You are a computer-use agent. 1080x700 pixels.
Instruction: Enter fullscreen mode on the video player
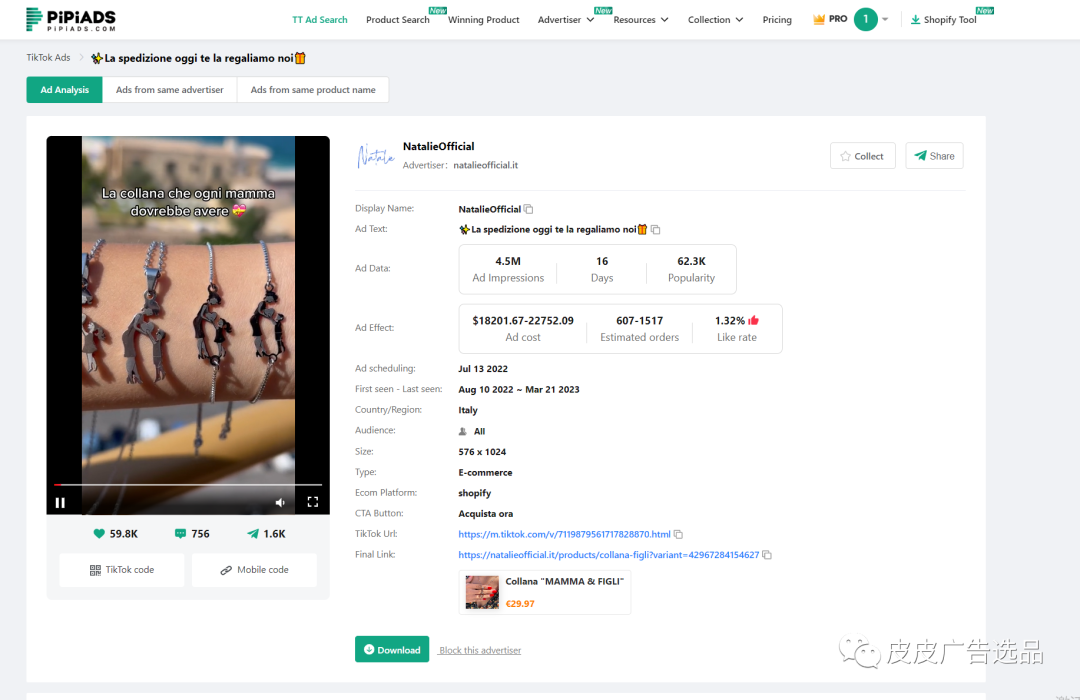312,502
